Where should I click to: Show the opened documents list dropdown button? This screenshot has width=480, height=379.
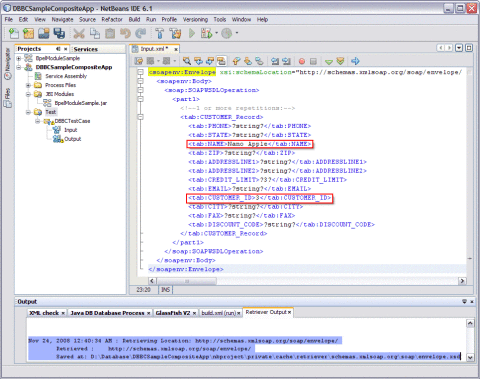(459, 48)
